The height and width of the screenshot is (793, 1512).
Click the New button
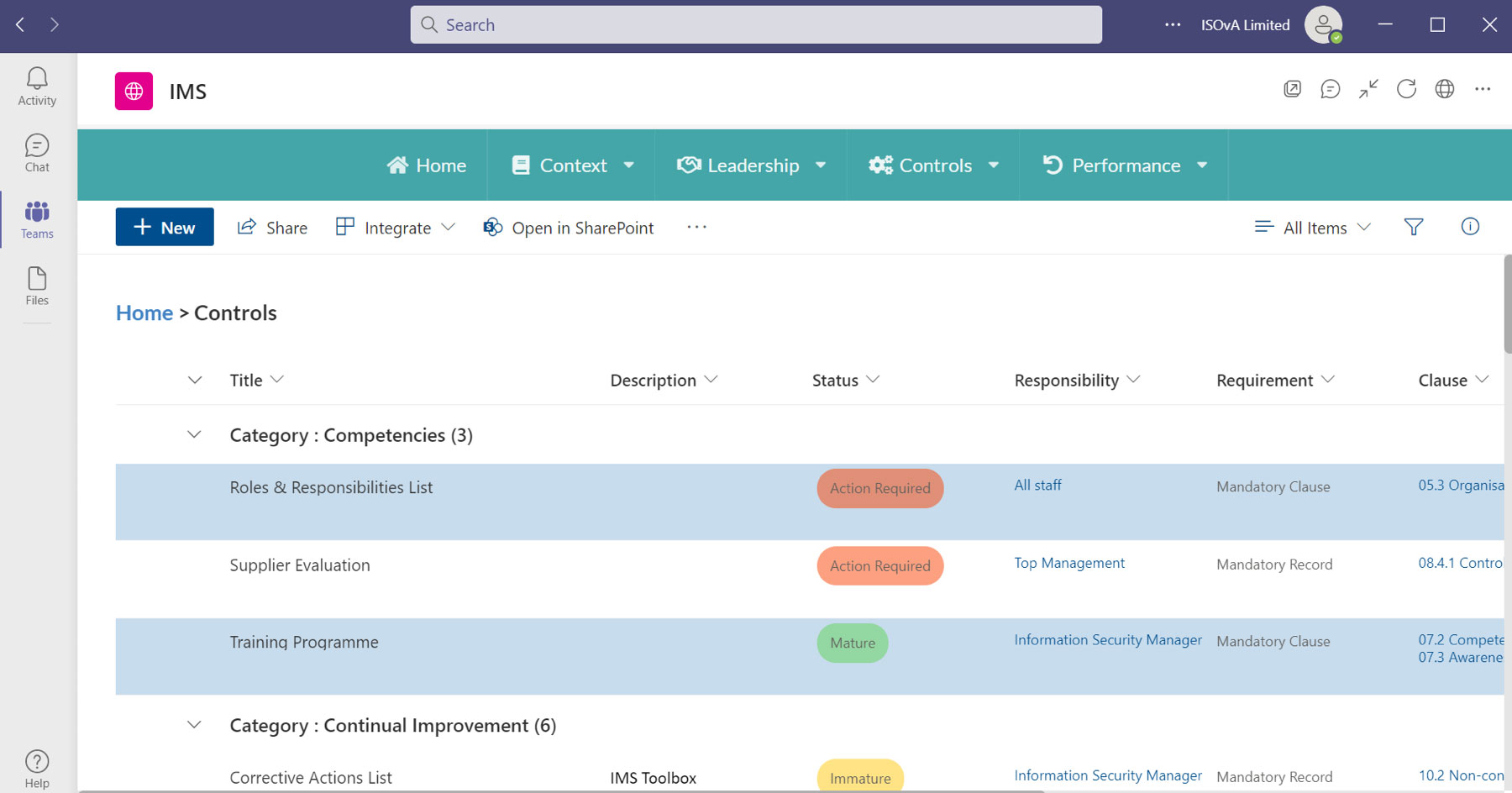coord(165,227)
